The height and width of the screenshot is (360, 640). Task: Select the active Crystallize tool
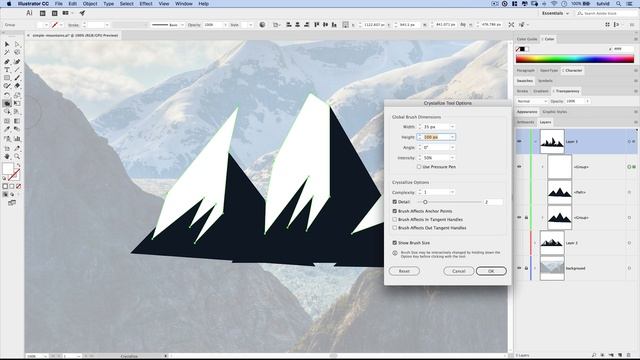tap(7, 104)
